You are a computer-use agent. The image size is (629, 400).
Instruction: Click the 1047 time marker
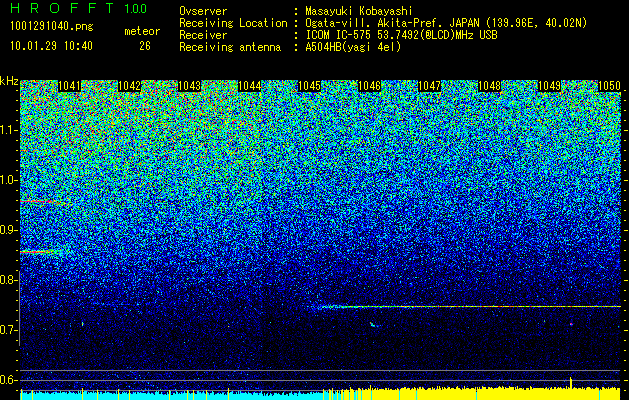pos(430,86)
